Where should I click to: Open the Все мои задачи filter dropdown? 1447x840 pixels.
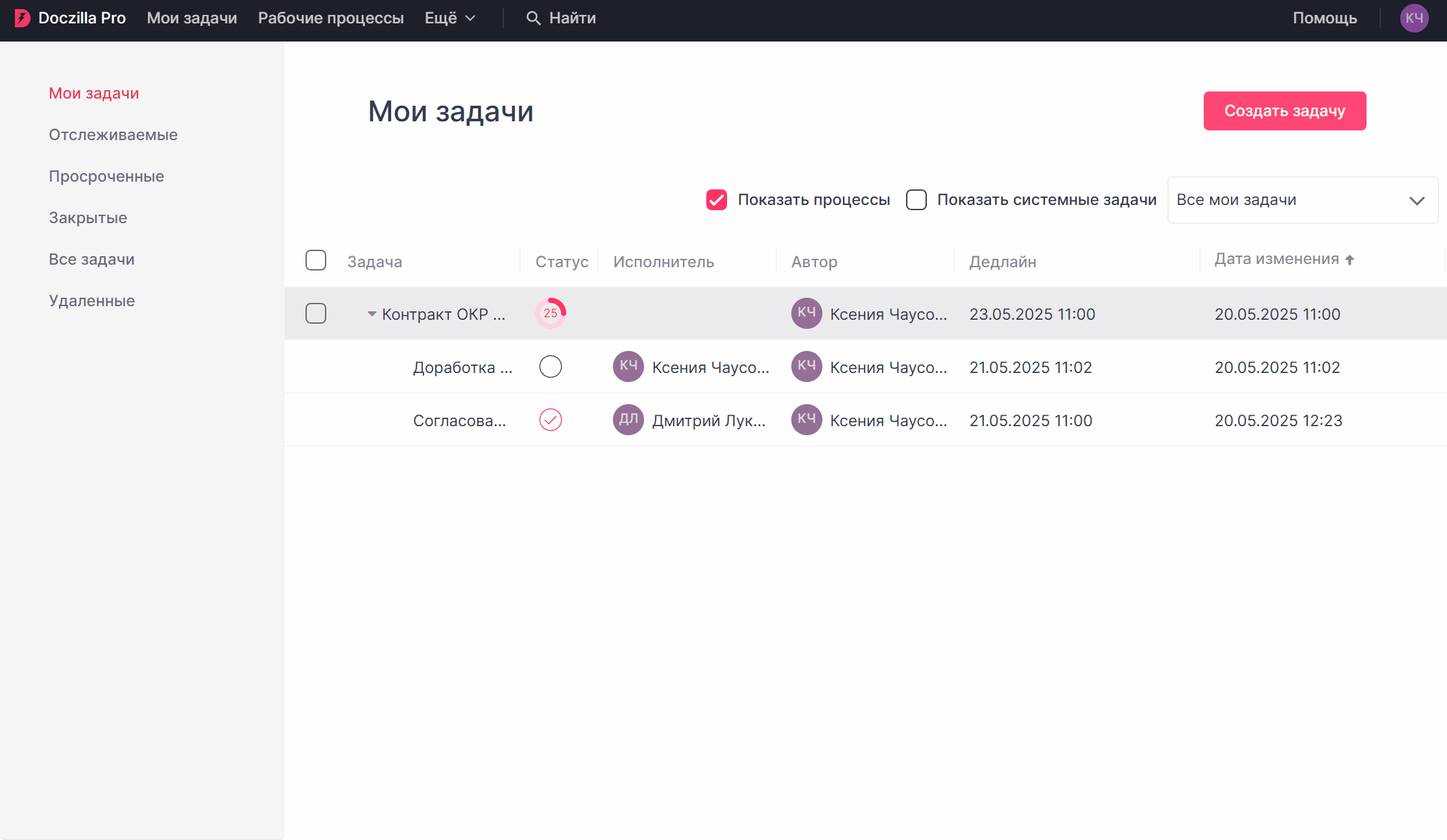click(1303, 200)
